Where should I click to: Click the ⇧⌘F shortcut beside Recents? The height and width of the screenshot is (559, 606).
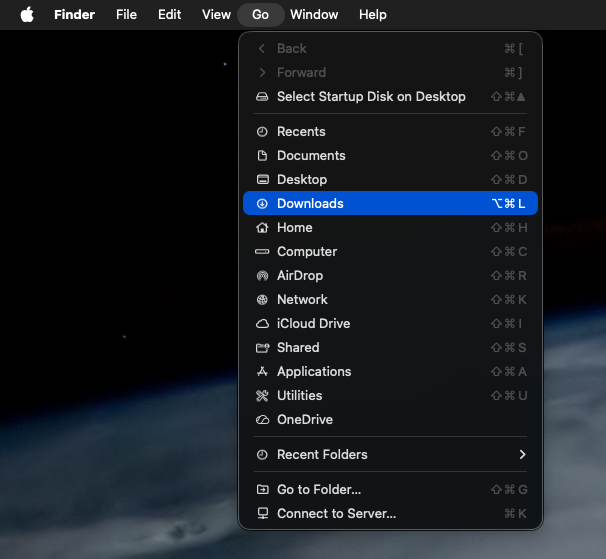[508, 132]
